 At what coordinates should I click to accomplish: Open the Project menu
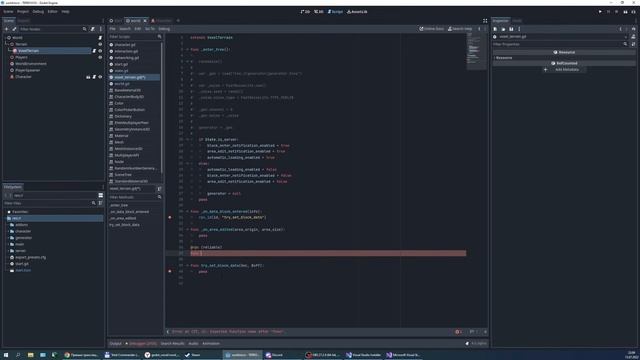(x=23, y=11)
